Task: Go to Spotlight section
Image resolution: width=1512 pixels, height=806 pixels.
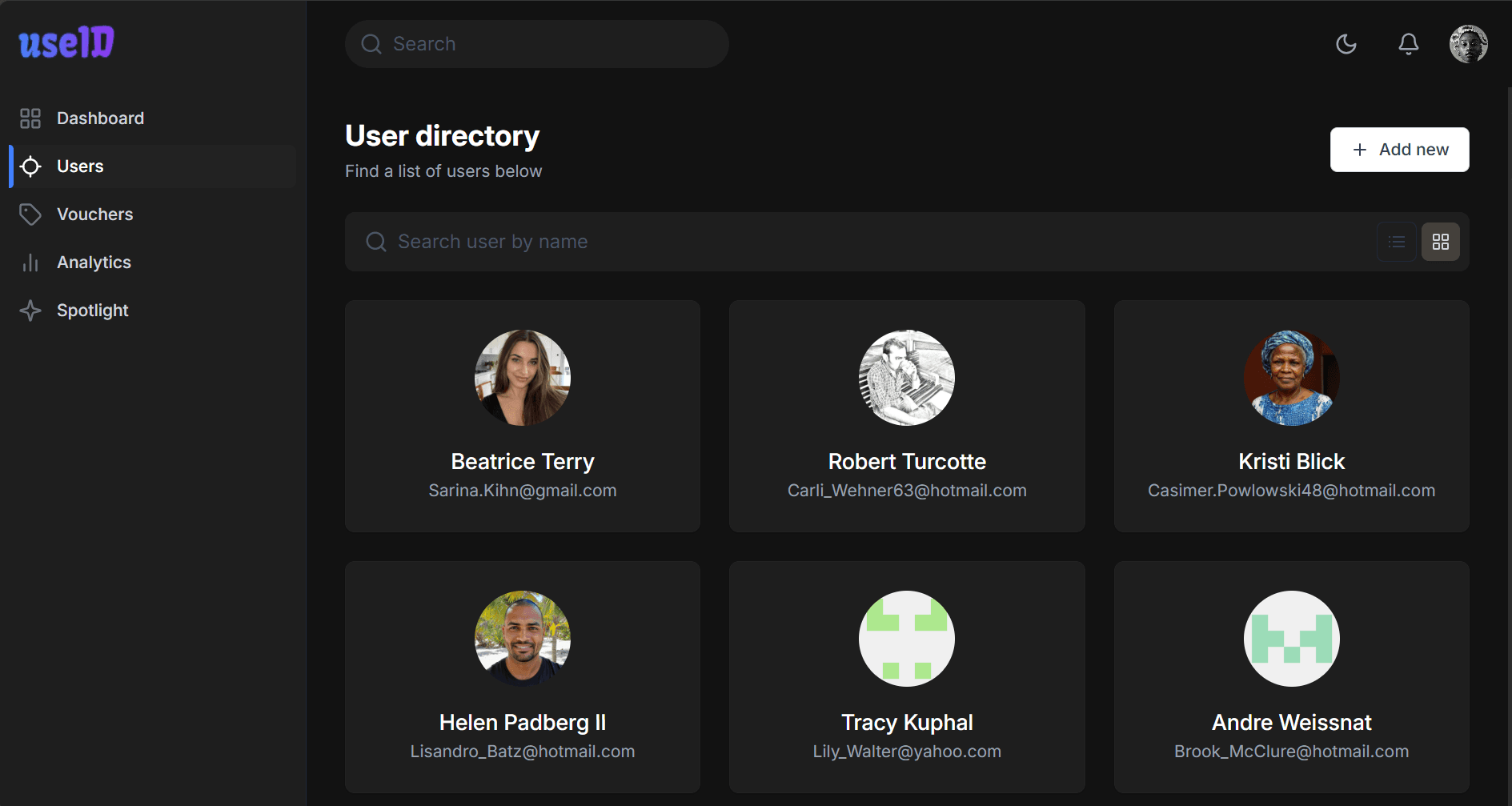Action: click(x=153, y=311)
